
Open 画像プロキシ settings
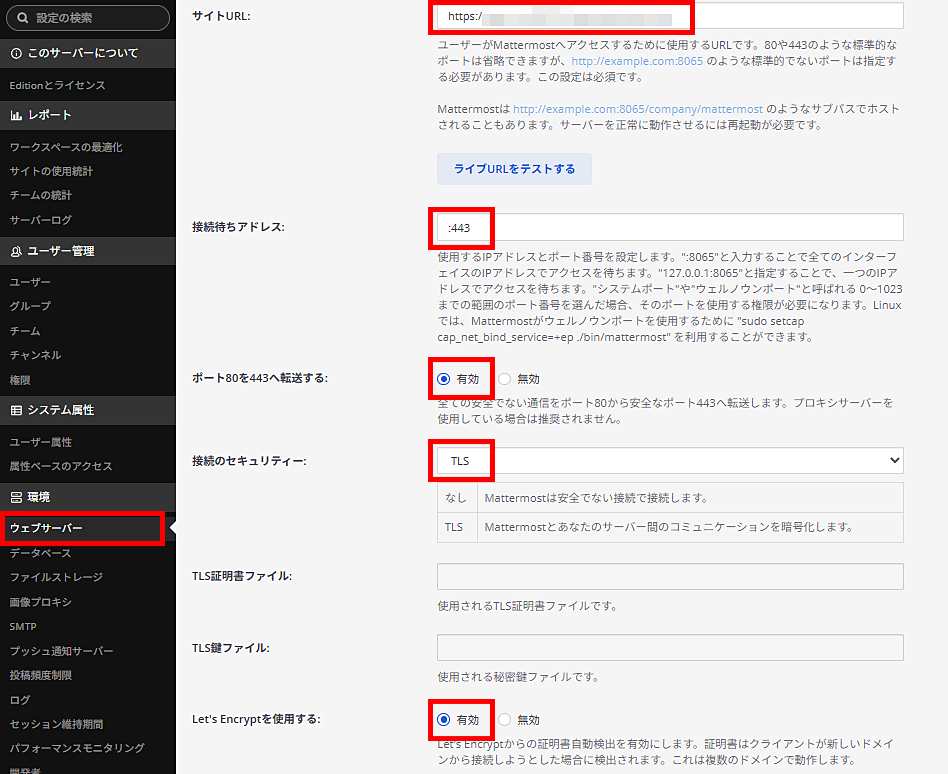pyautogui.click(x=41, y=602)
